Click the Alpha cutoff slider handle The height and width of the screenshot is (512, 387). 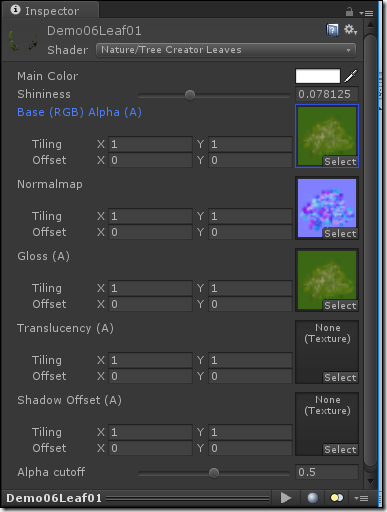pos(214,473)
